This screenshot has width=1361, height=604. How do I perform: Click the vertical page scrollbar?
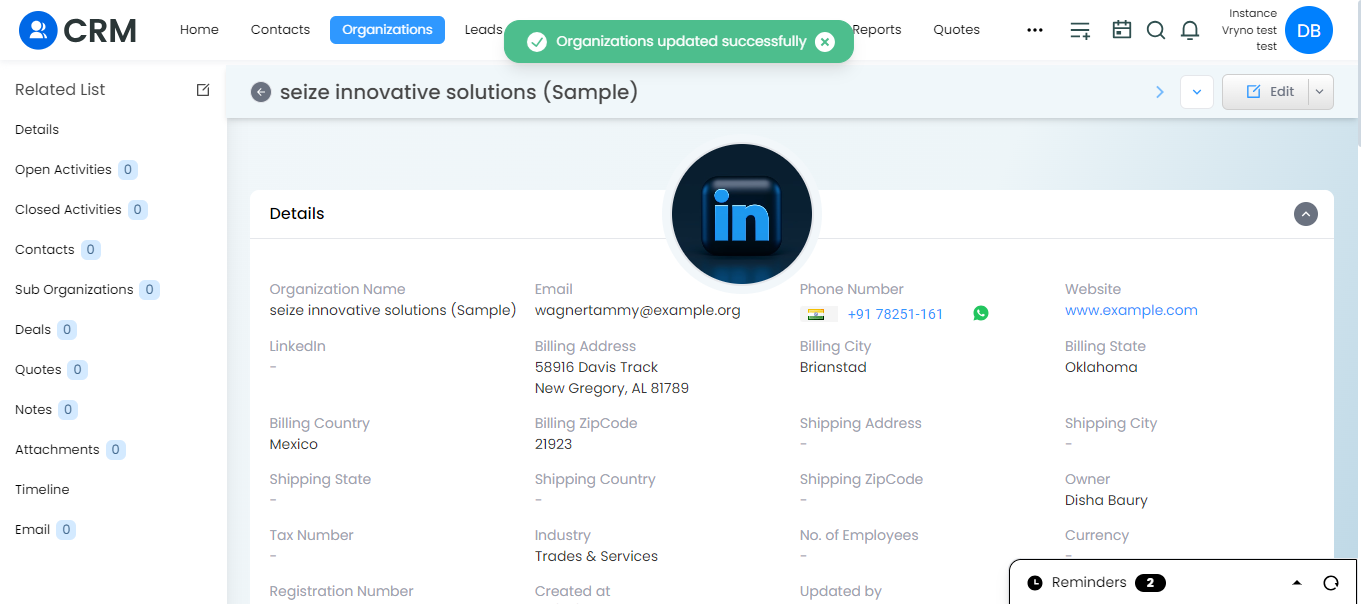(1357, 74)
